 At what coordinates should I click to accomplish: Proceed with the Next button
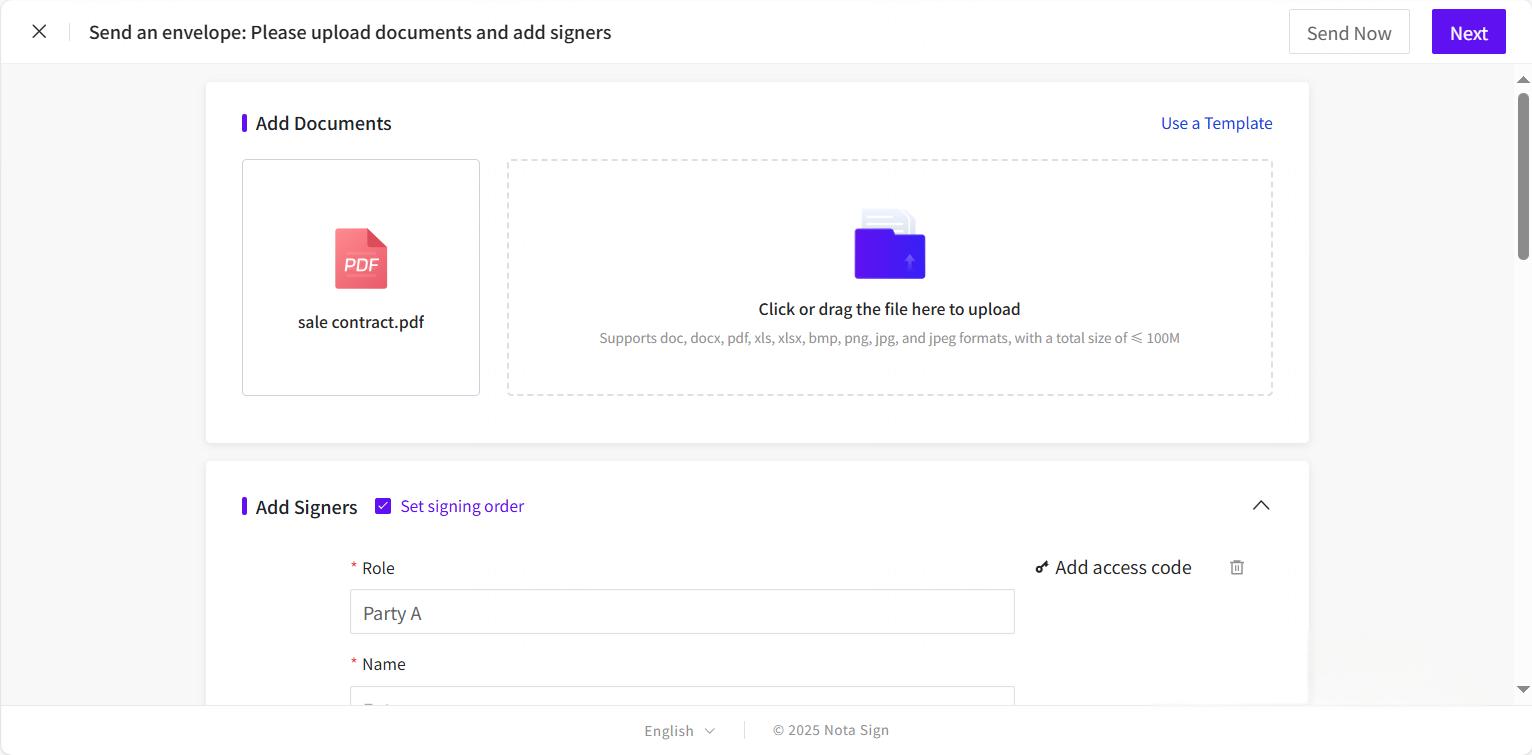click(1468, 33)
